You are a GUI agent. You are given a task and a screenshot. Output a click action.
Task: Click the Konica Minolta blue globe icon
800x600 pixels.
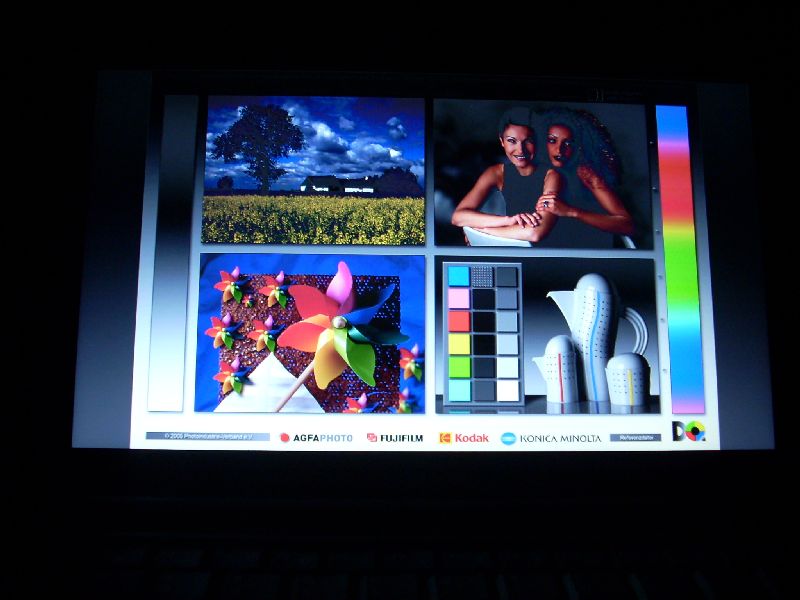pos(508,438)
